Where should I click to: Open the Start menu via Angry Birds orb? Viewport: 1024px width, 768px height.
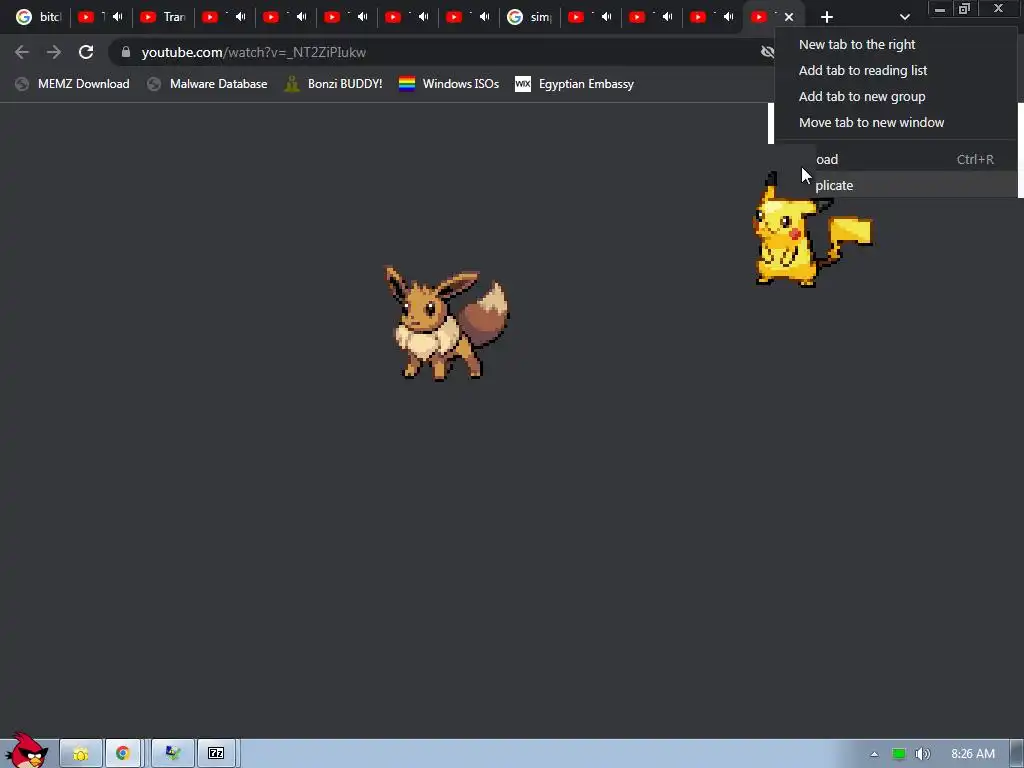[x=26, y=750]
